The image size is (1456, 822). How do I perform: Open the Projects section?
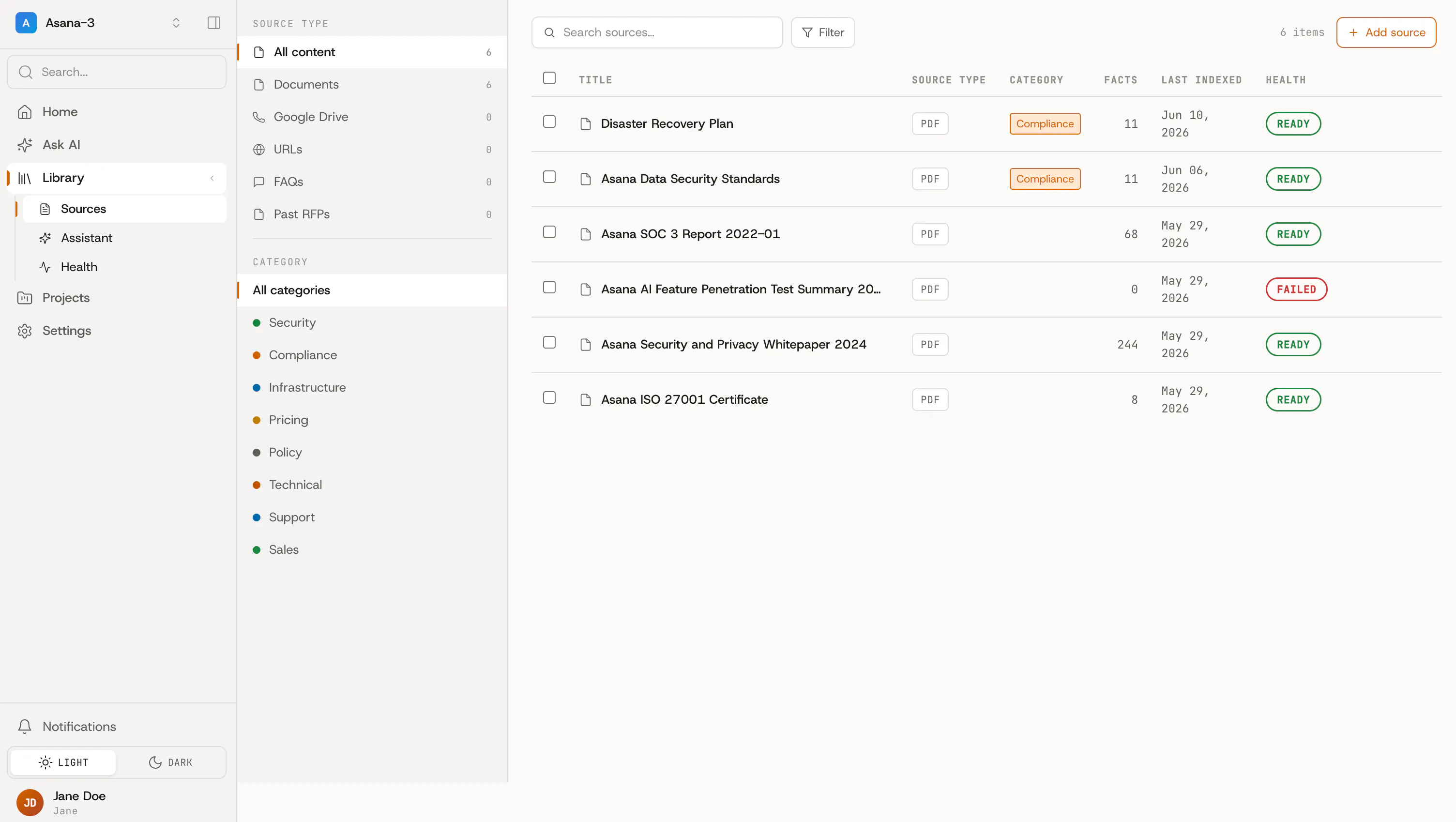coord(117,298)
